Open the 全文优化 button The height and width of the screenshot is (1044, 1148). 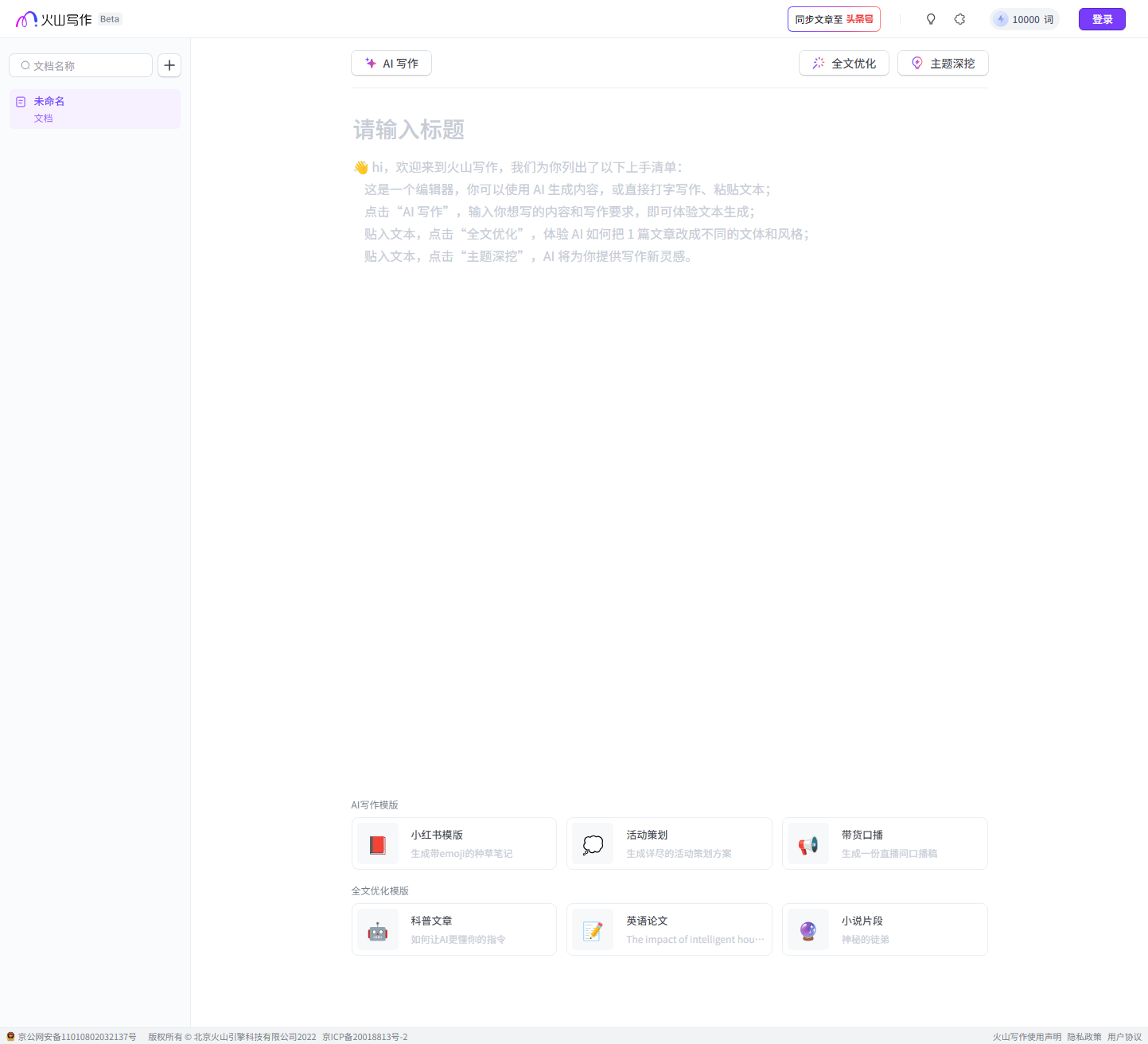coord(844,63)
